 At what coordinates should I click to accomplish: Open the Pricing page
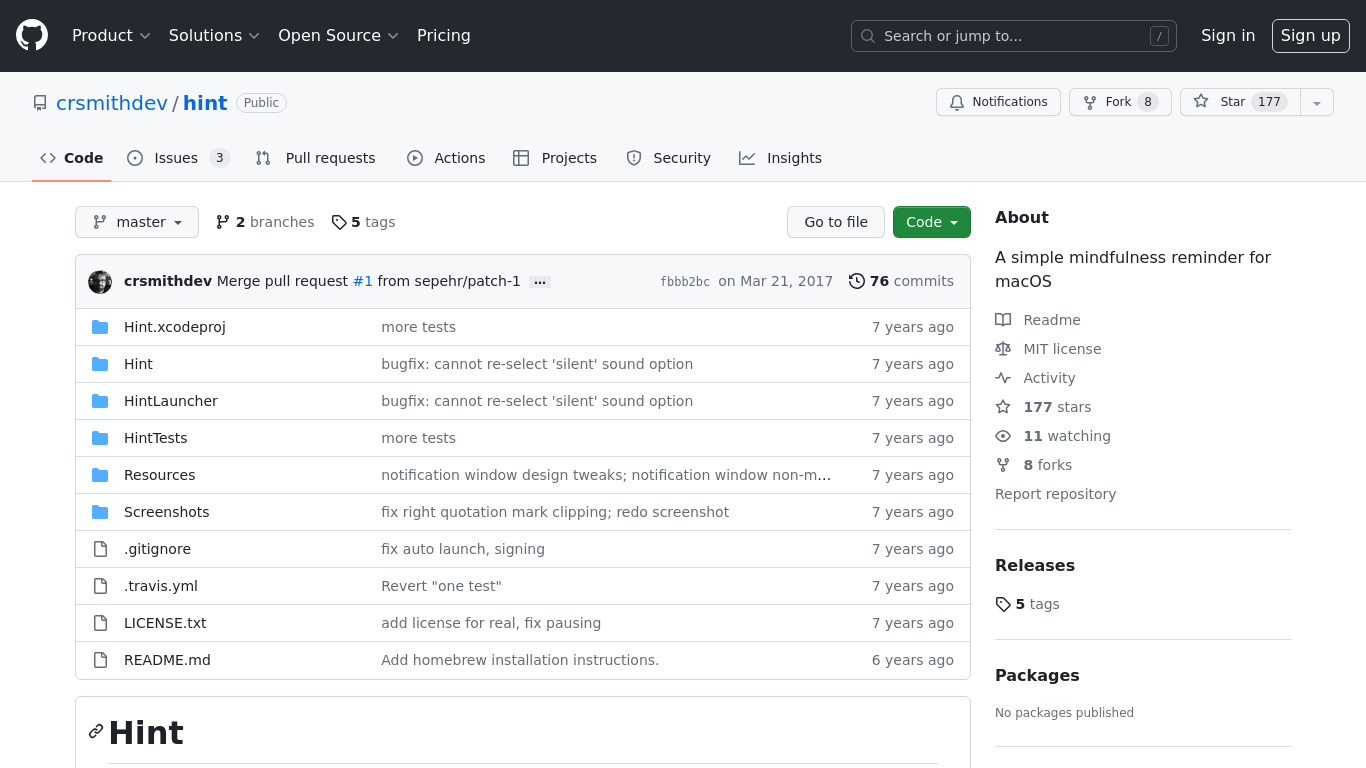point(443,35)
